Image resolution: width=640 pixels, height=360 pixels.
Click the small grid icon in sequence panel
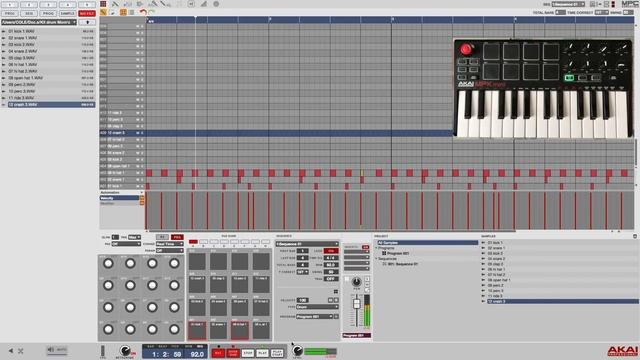336,291
